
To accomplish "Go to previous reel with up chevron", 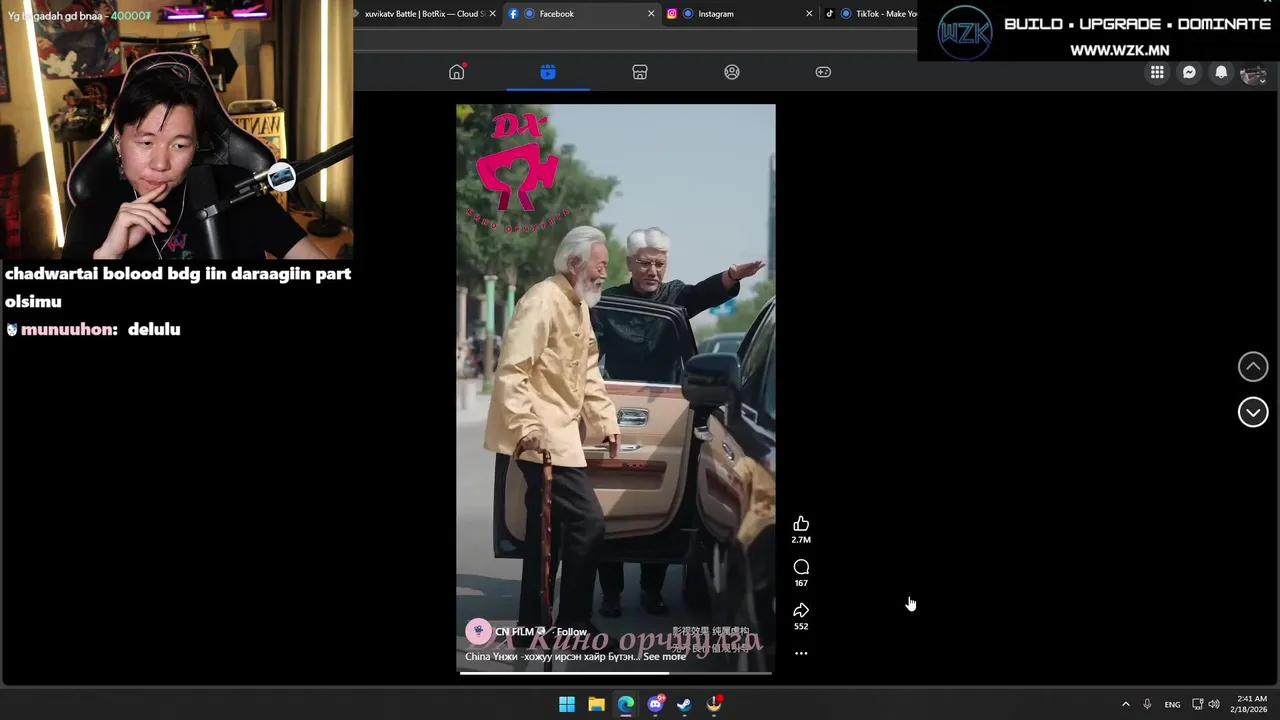I will 1253,367.
